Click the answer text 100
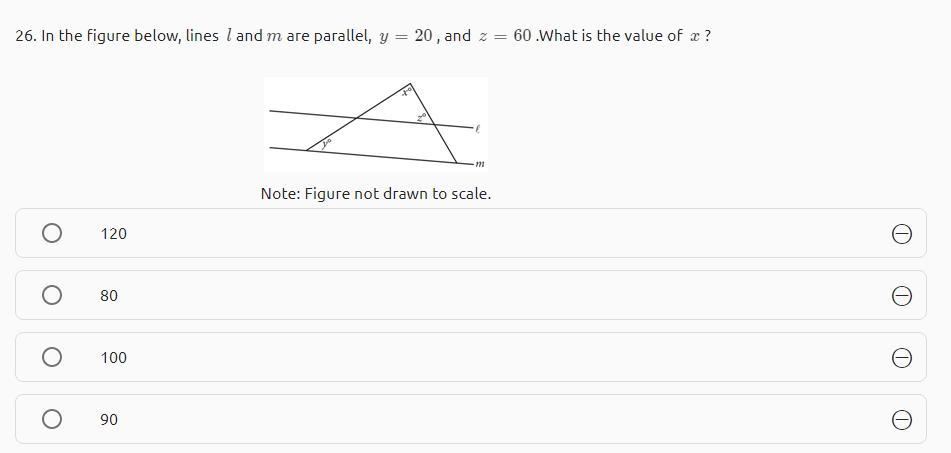 pos(113,357)
